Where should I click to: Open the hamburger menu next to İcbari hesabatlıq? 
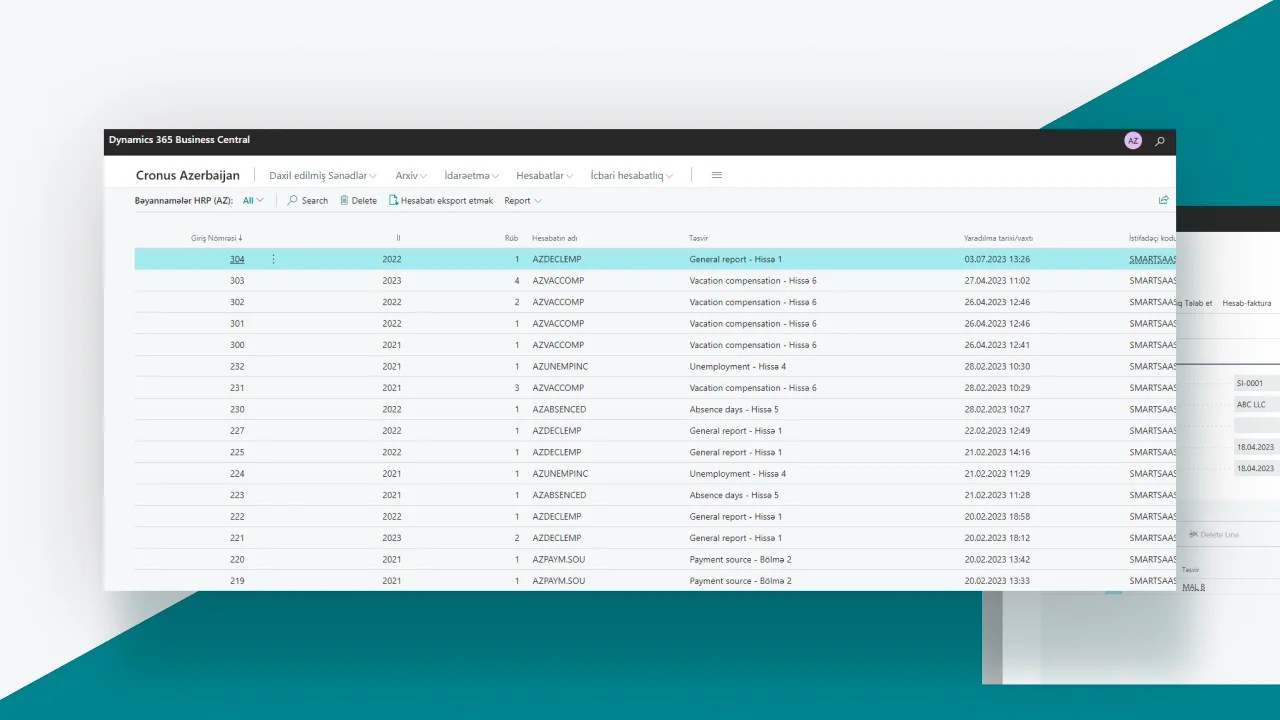click(x=716, y=174)
